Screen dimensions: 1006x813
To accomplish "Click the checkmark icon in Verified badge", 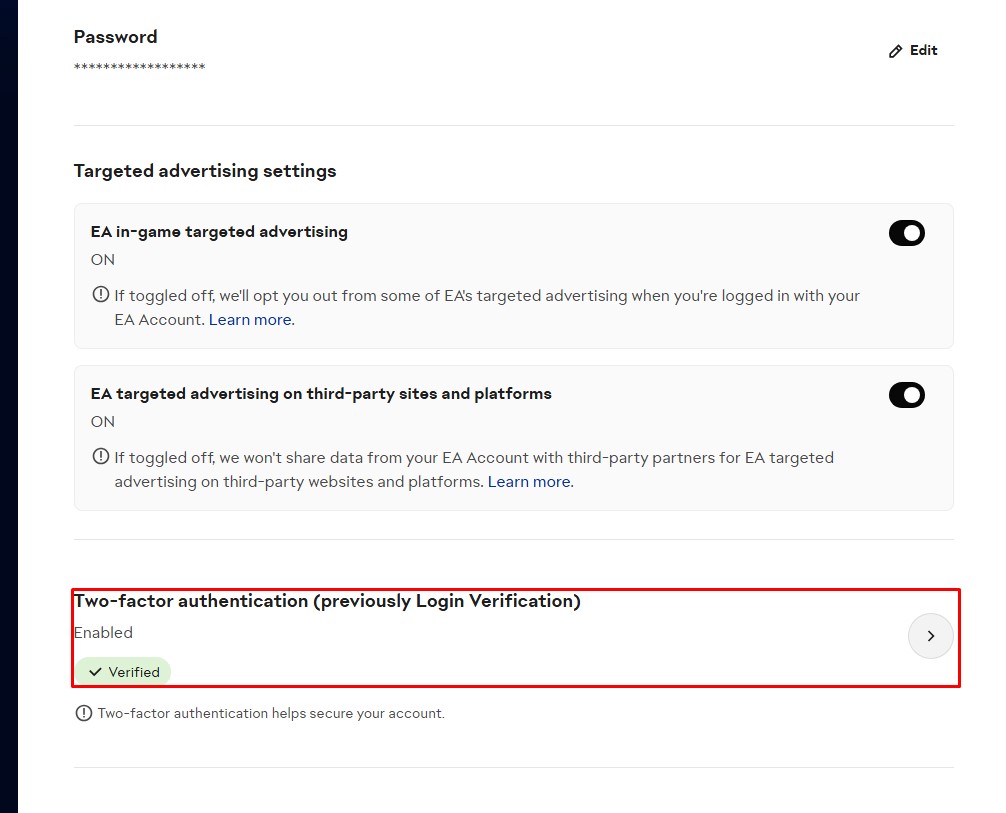I will (x=96, y=672).
